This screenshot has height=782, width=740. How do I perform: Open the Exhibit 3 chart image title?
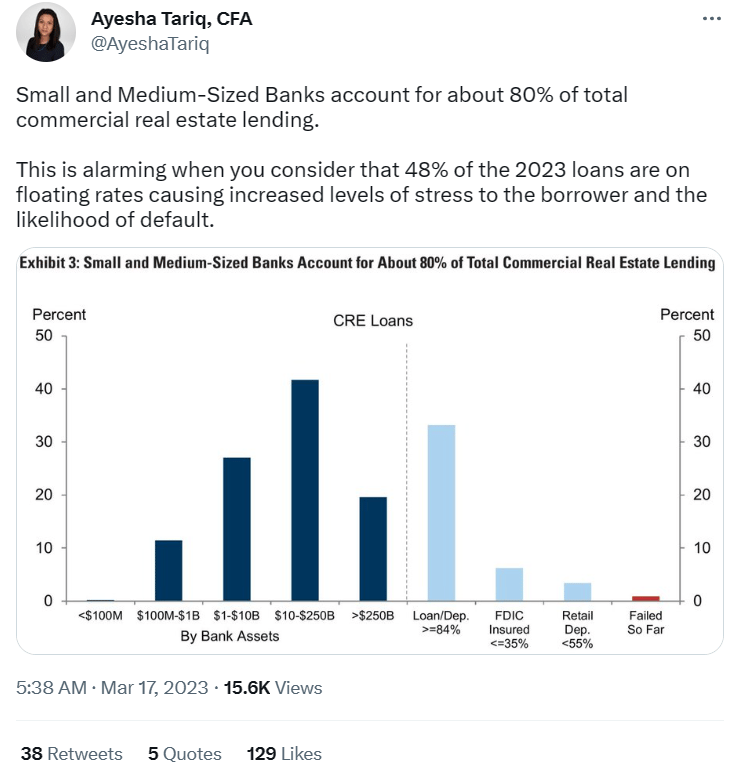[x=368, y=263]
